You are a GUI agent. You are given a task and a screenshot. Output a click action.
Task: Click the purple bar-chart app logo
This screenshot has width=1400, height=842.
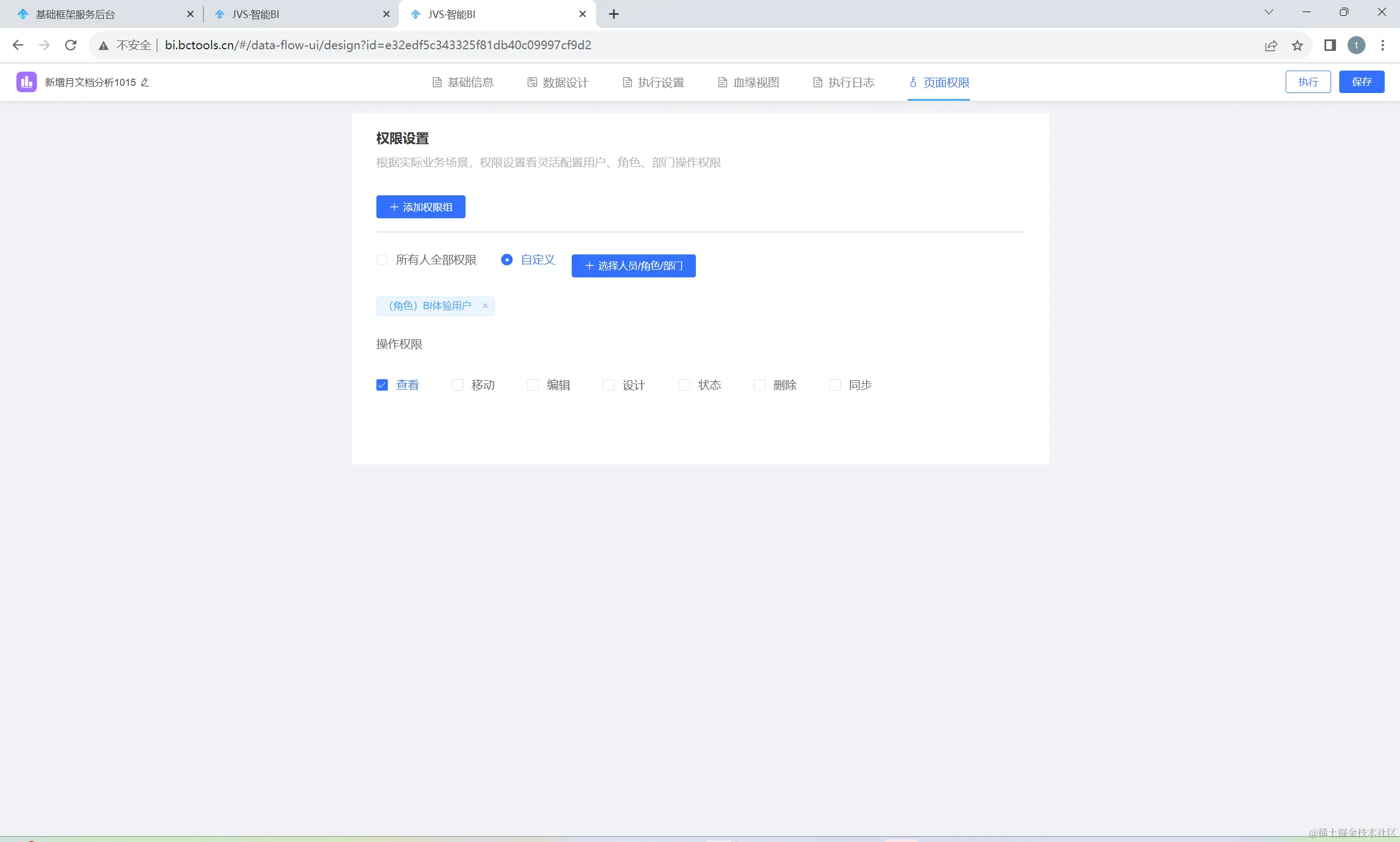click(26, 82)
